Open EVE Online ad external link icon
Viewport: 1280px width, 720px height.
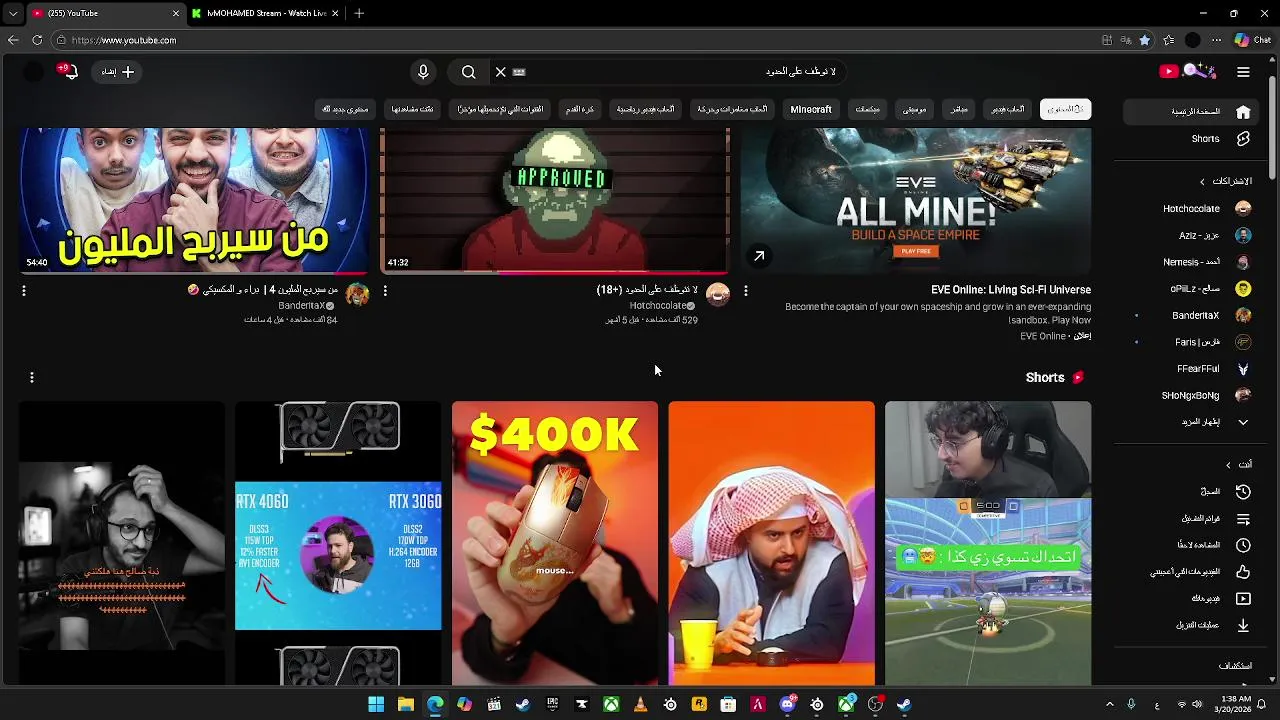(x=759, y=257)
